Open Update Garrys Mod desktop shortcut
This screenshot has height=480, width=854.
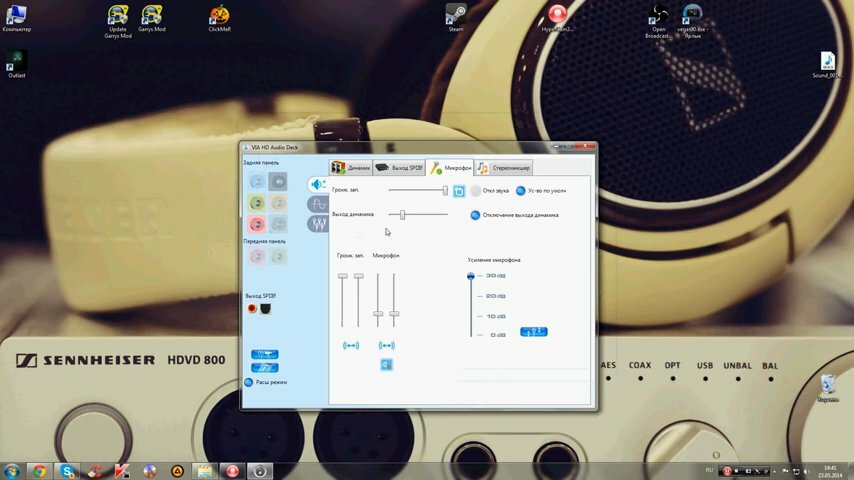(x=118, y=22)
